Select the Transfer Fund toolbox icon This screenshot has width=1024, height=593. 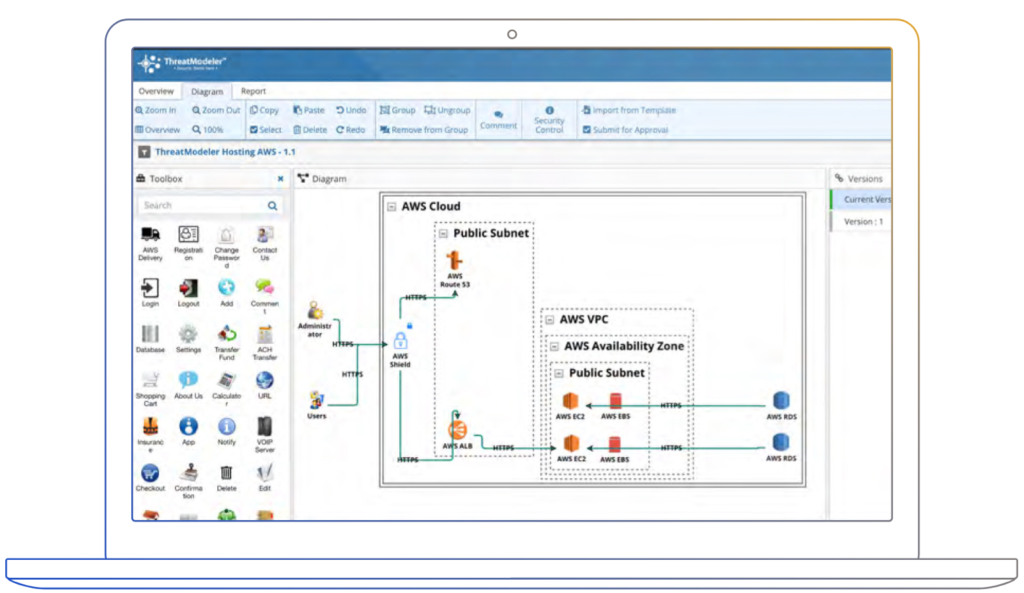[x=227, y=334]
